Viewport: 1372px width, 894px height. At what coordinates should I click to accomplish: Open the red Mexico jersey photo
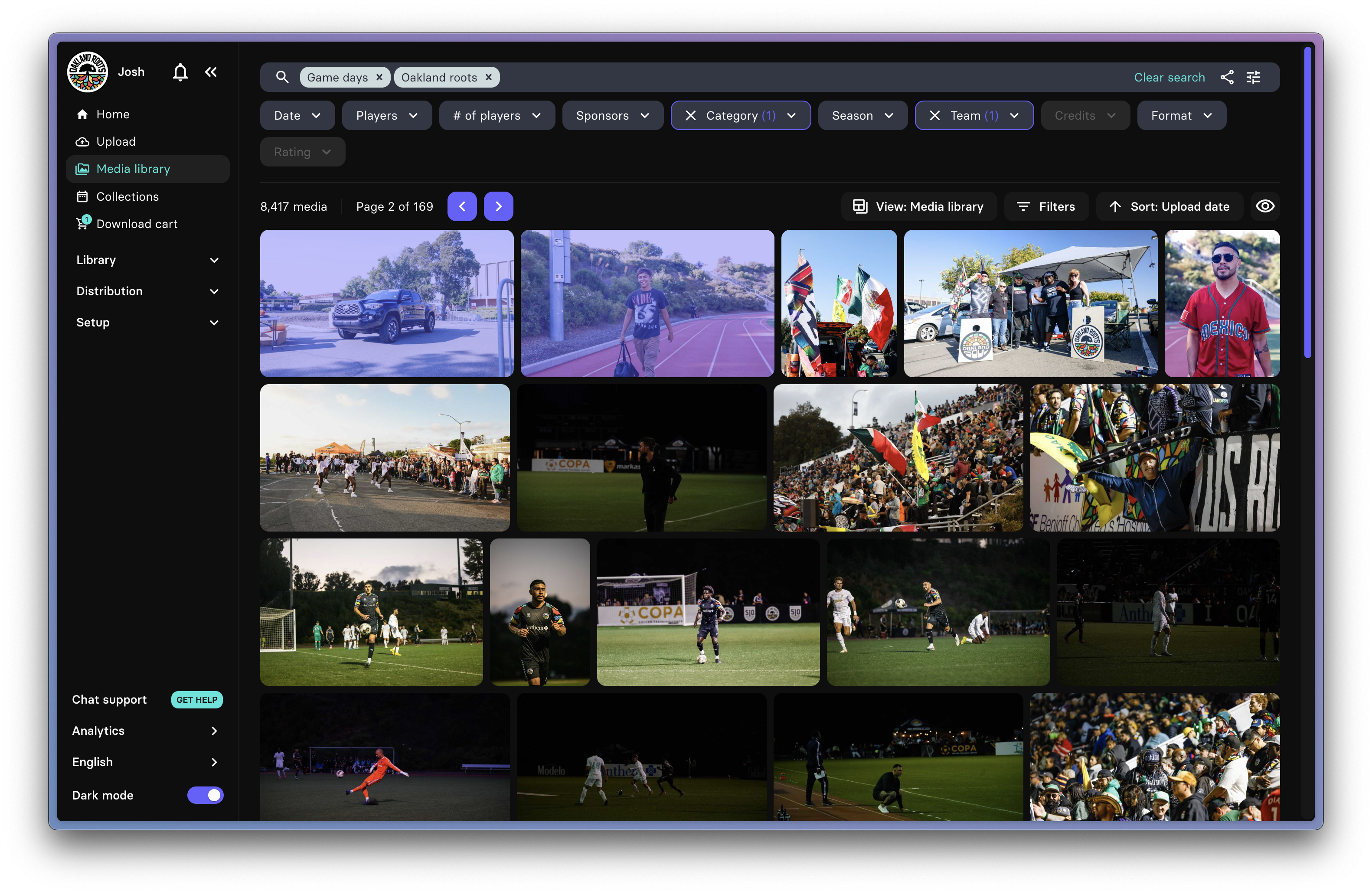tap(1222, 304)
